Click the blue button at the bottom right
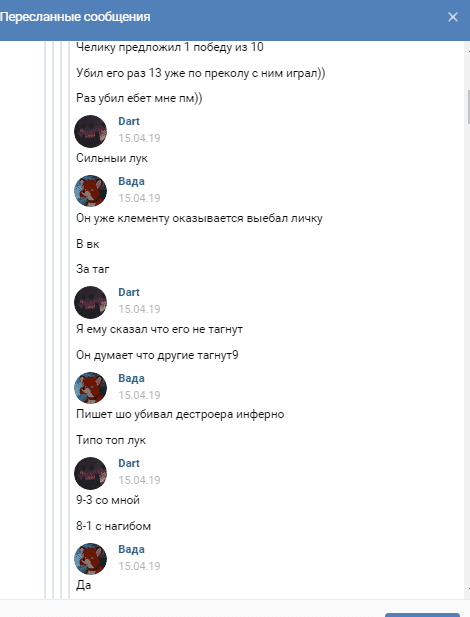Screen dimensions: 470x617 click(x=422, y=615)
